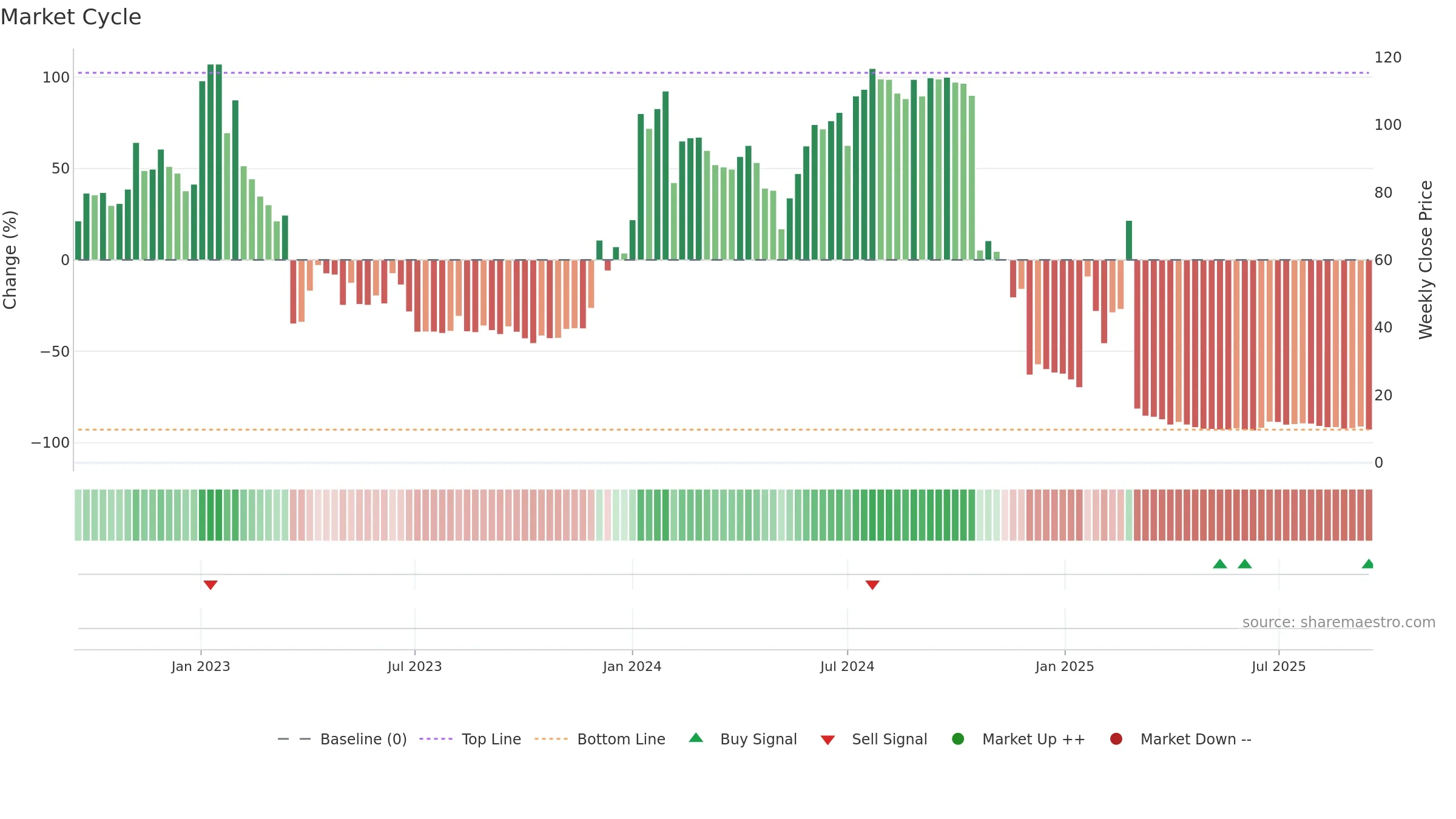Click the −100 tick on Change axis
This screenshot has width=1456, height=819.
pos(50,443)
